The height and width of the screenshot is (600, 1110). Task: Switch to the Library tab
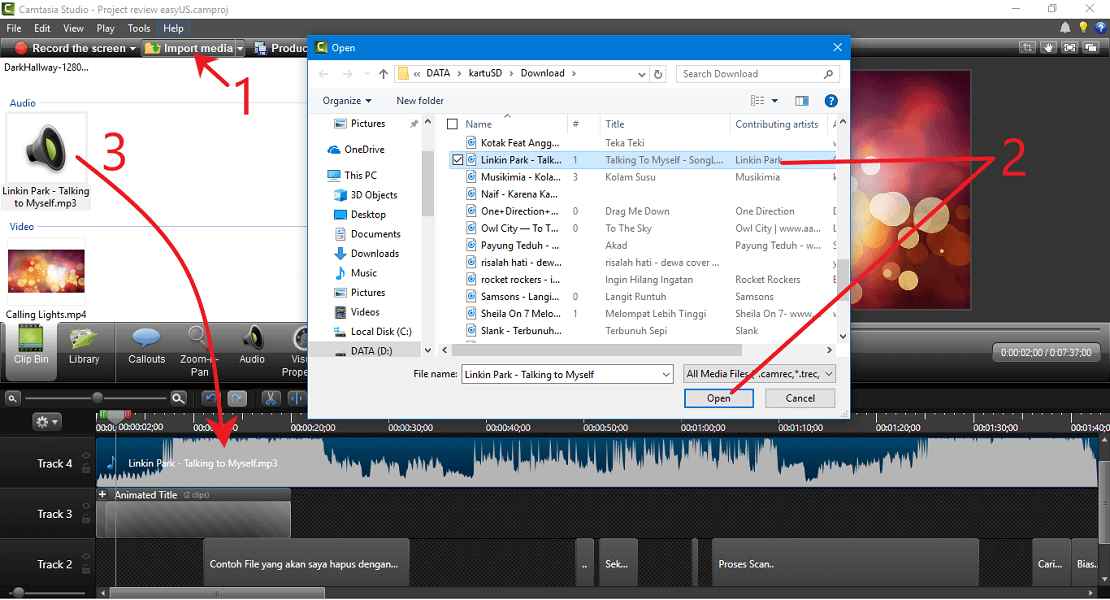click(x=84, y=347)
